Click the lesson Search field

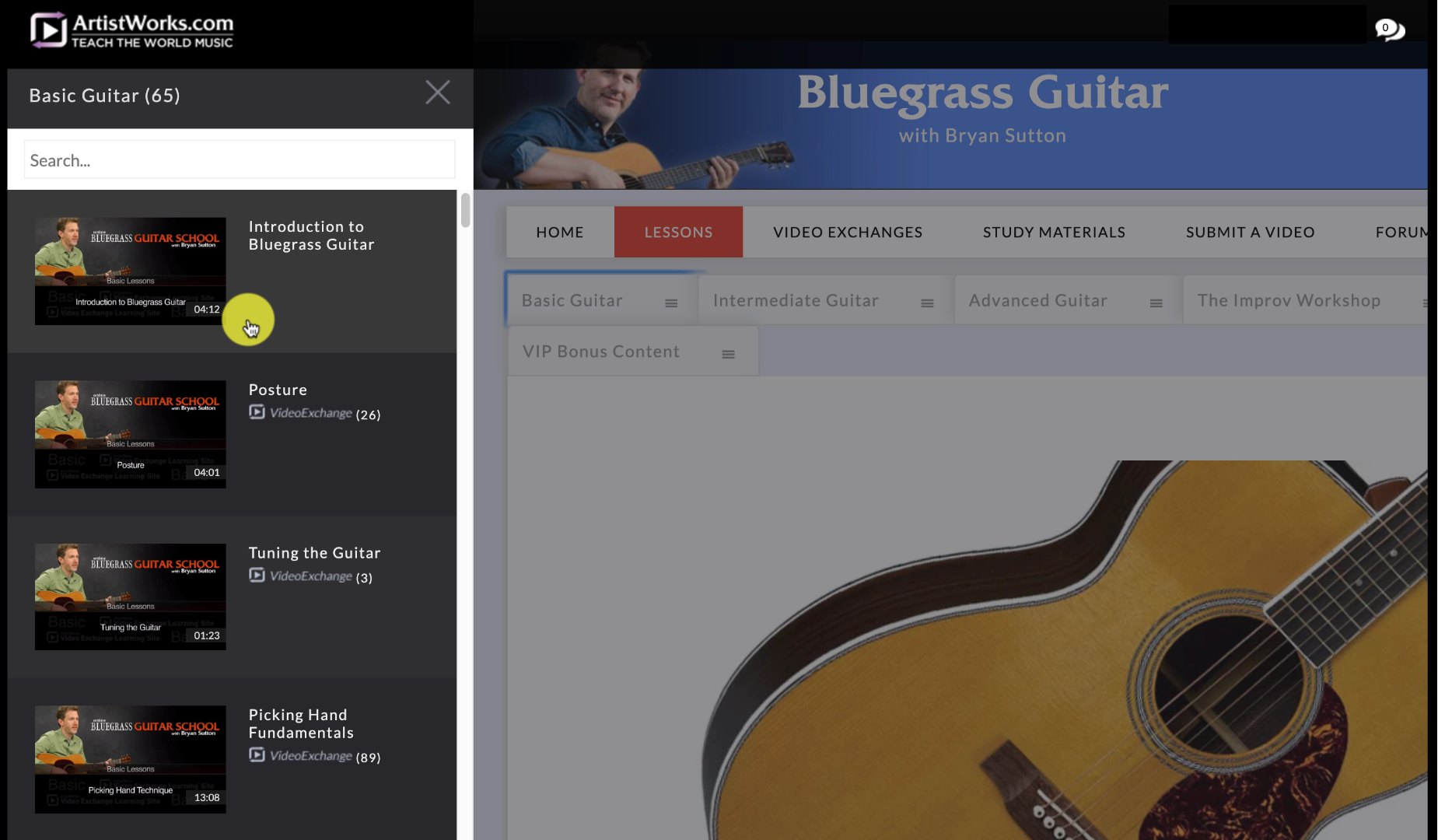tap(240, 159)
